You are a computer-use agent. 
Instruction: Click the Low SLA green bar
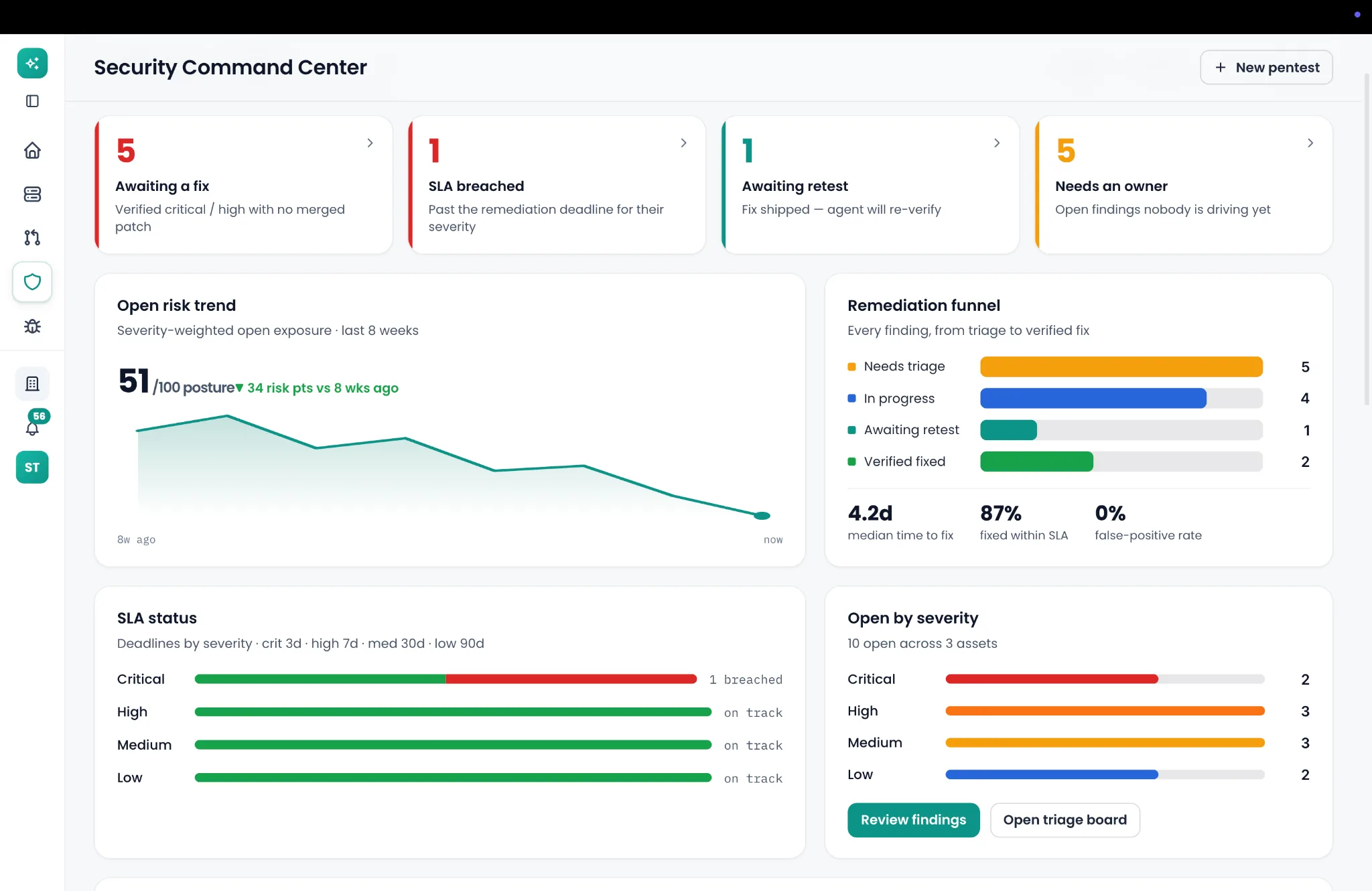coord(453,778)
